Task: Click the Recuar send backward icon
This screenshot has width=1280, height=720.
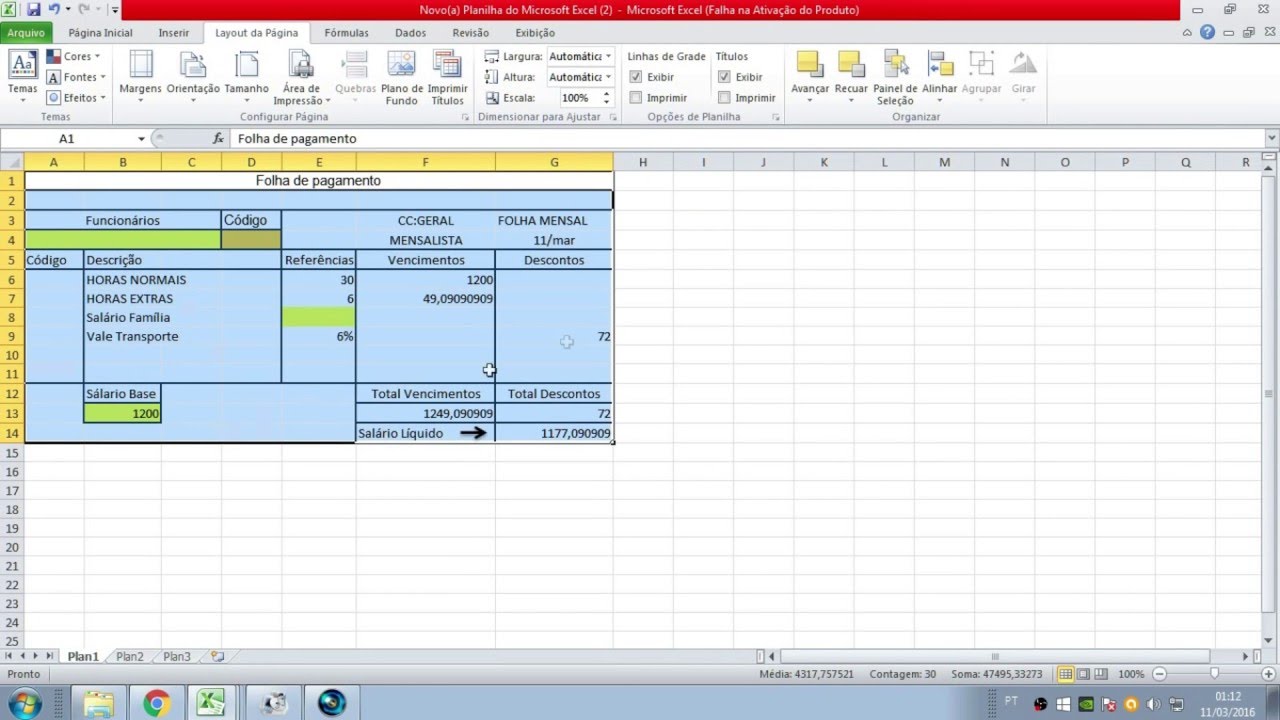Action: 851,64
